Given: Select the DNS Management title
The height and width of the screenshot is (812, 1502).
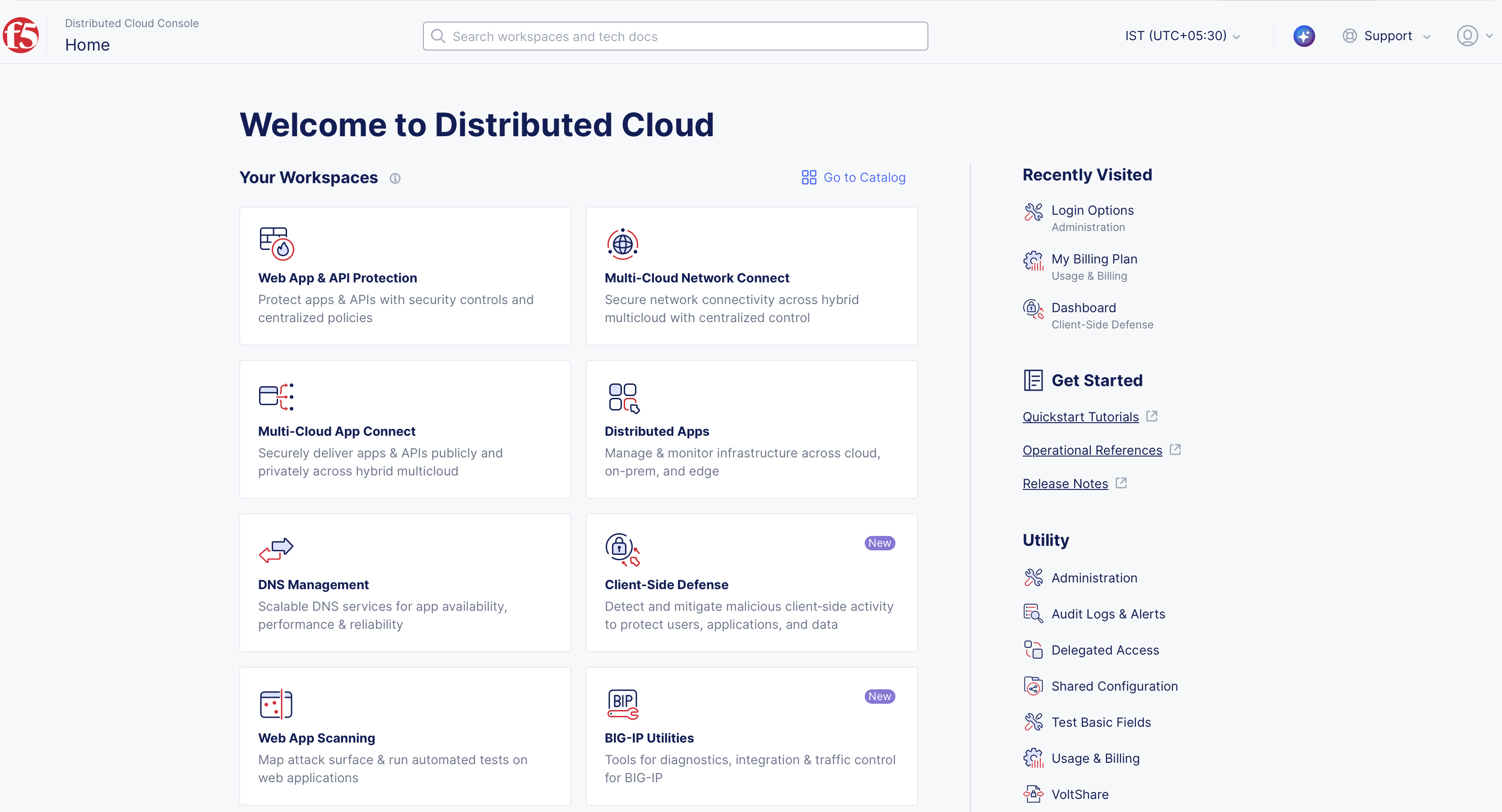Looking at the screenshot, I should point(313,585).
